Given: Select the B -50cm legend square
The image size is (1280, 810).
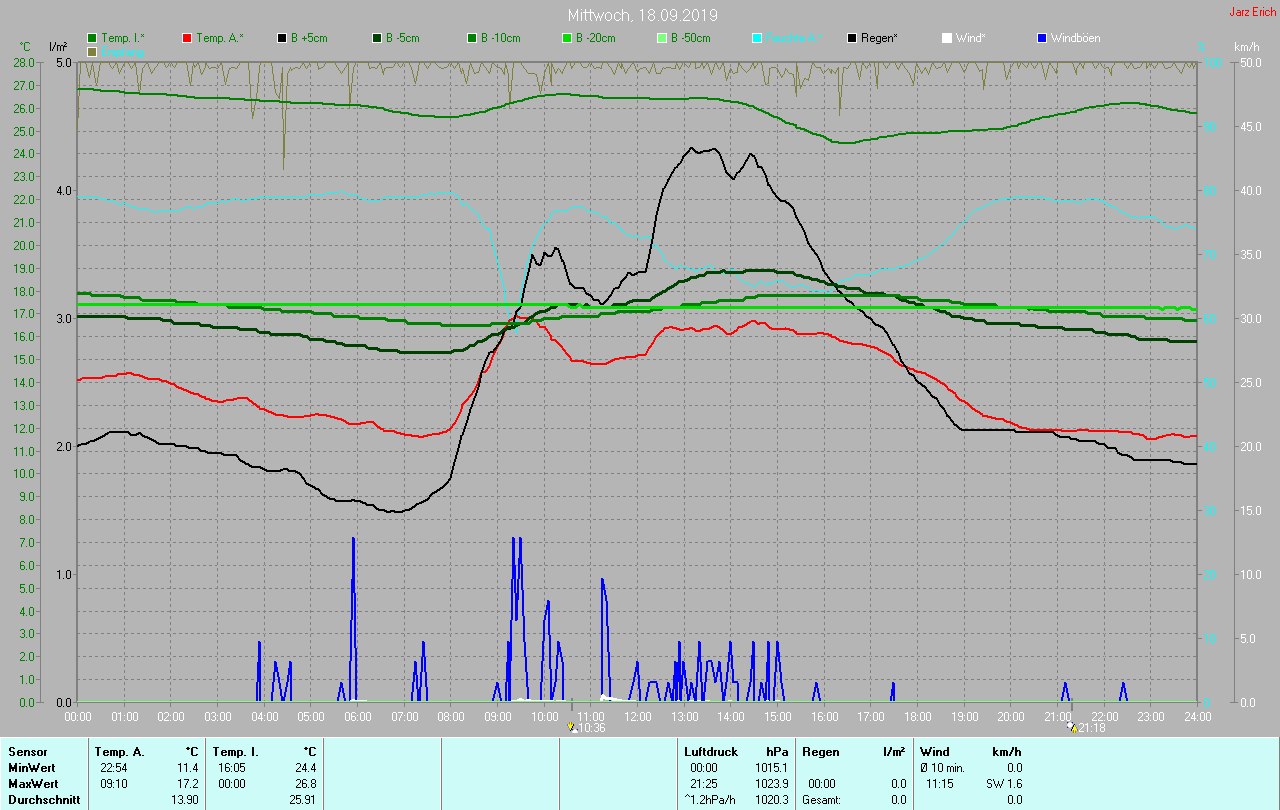Looking at the screenshot, I should 661,38.
